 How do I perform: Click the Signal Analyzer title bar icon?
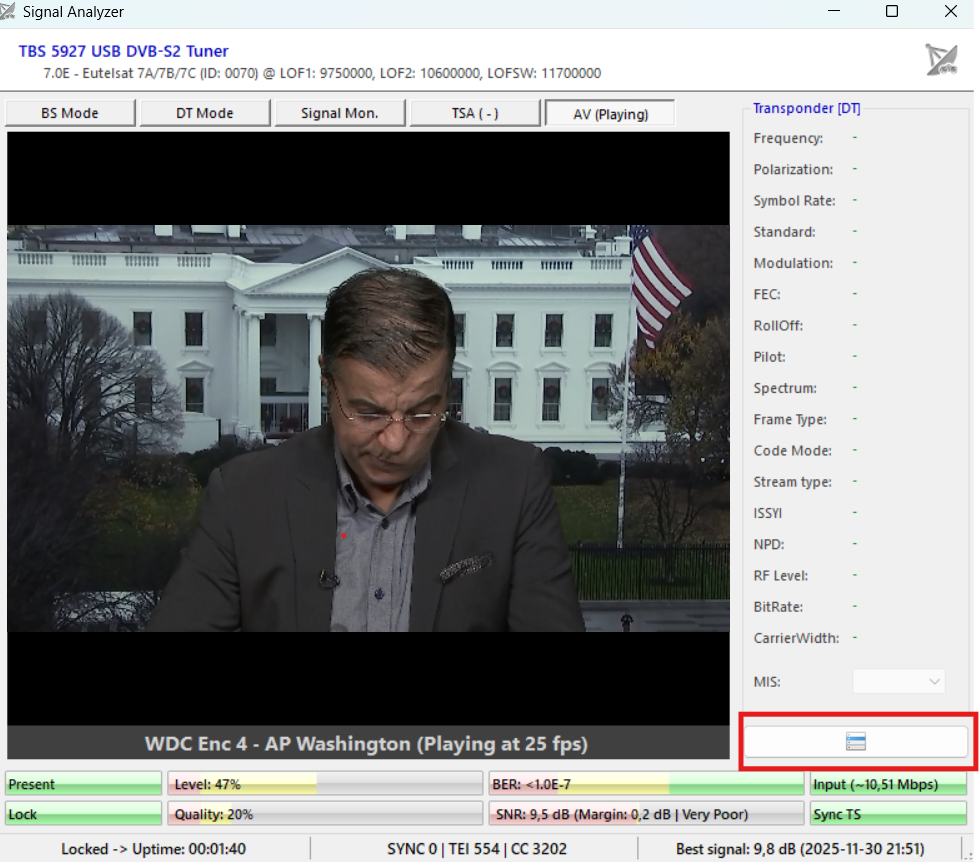pos(11,12)
